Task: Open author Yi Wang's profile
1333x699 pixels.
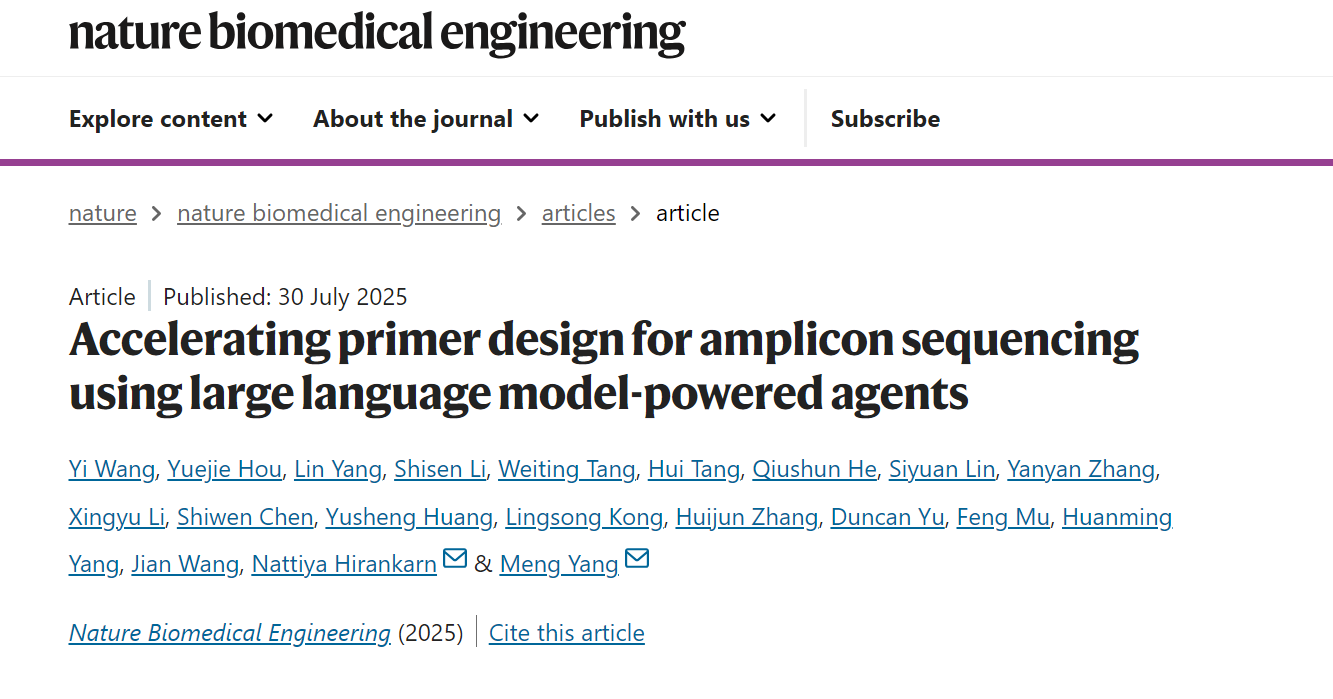Action: coord(112,469)
